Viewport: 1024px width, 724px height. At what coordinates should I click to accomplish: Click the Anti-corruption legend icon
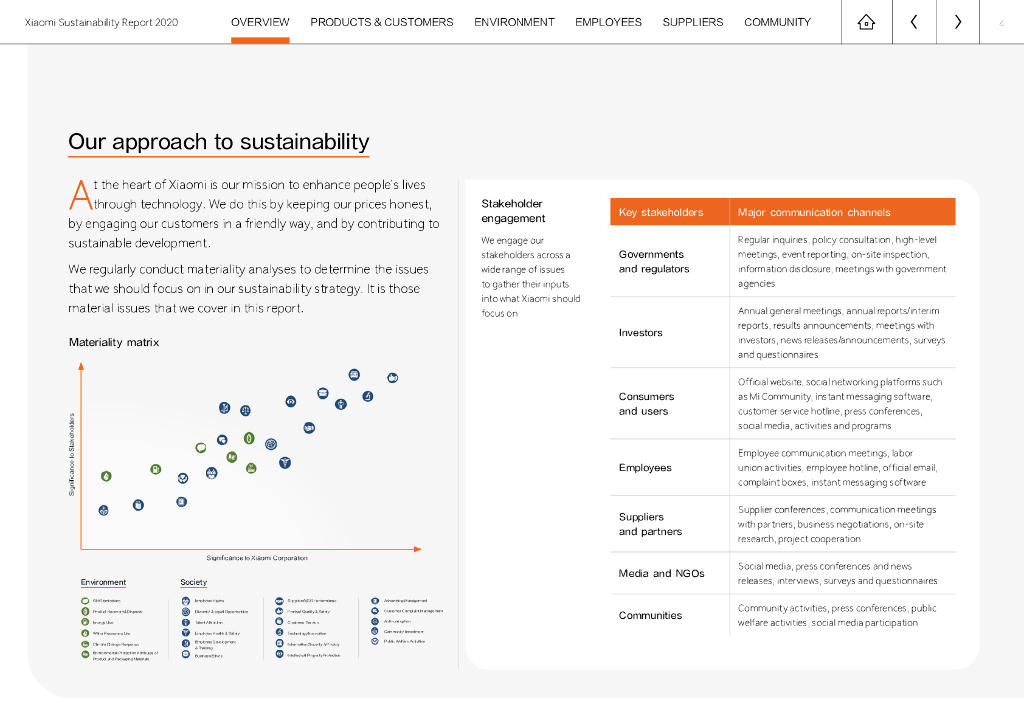(375, 621)
